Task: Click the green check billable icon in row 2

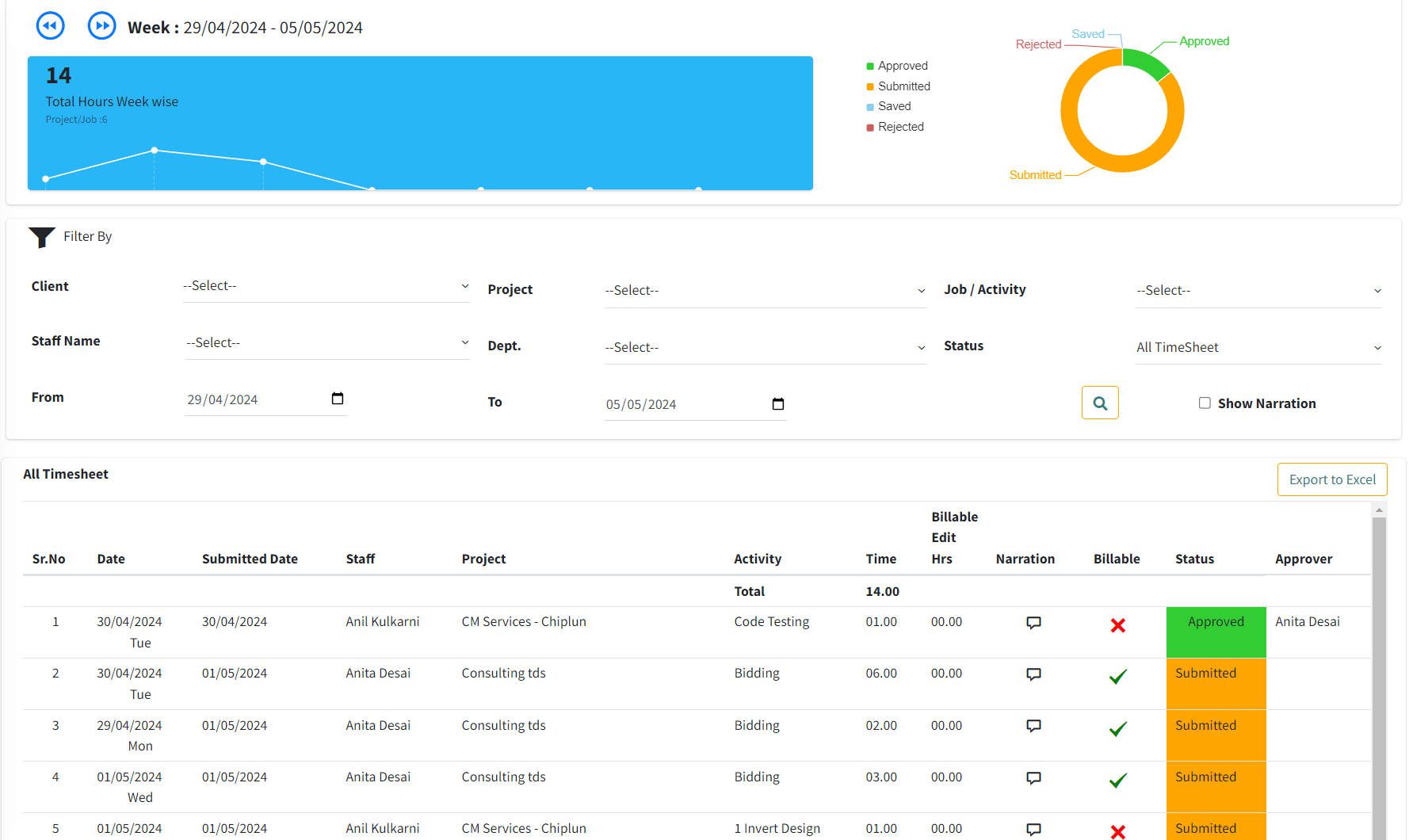Action: (x=1118, y=677)
